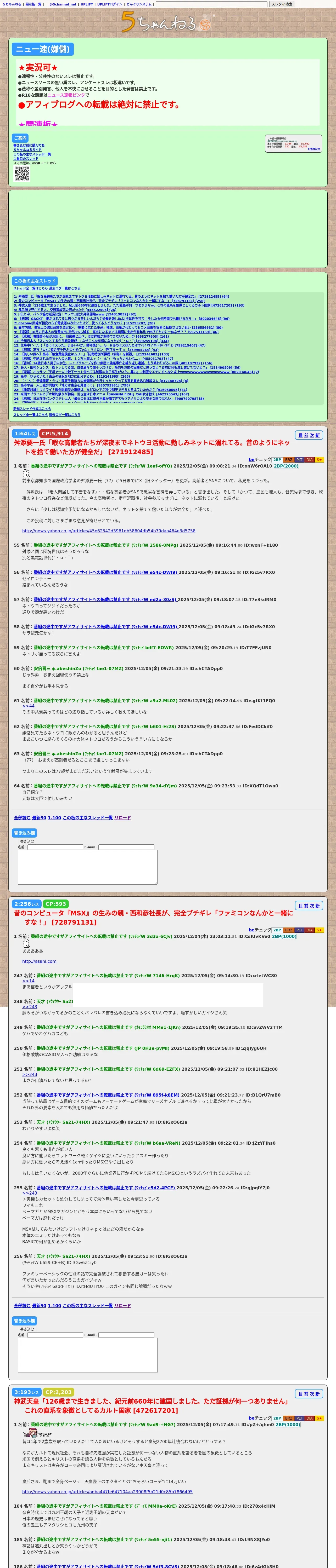Screen dimensions: 336x1568
Task: Open 5ちゃんねるガイド link
Action: (x=27, y=150)
